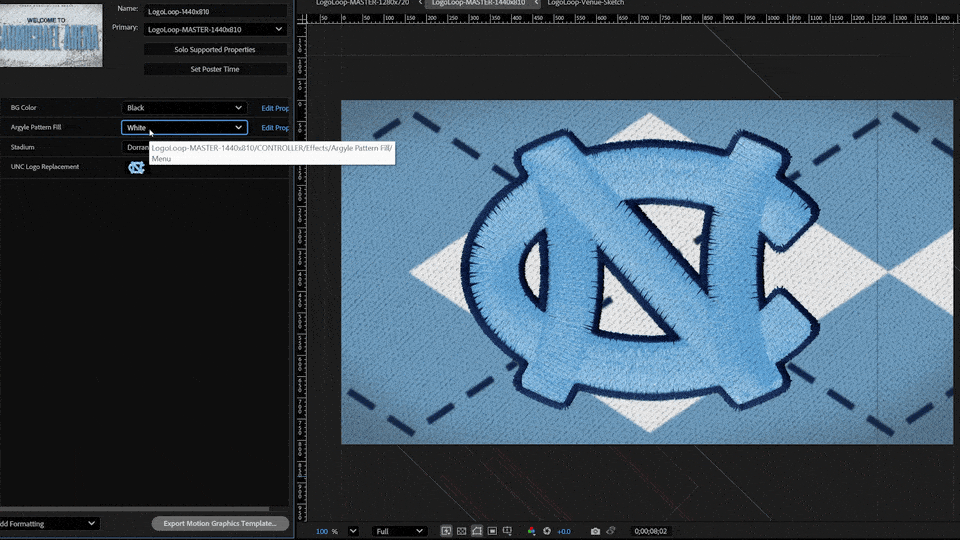The width and height of the screenshot is (960, 540).
Task: Click Edit Properties for Argyle Pattern Fill
Action: click(x=275, y=128)
